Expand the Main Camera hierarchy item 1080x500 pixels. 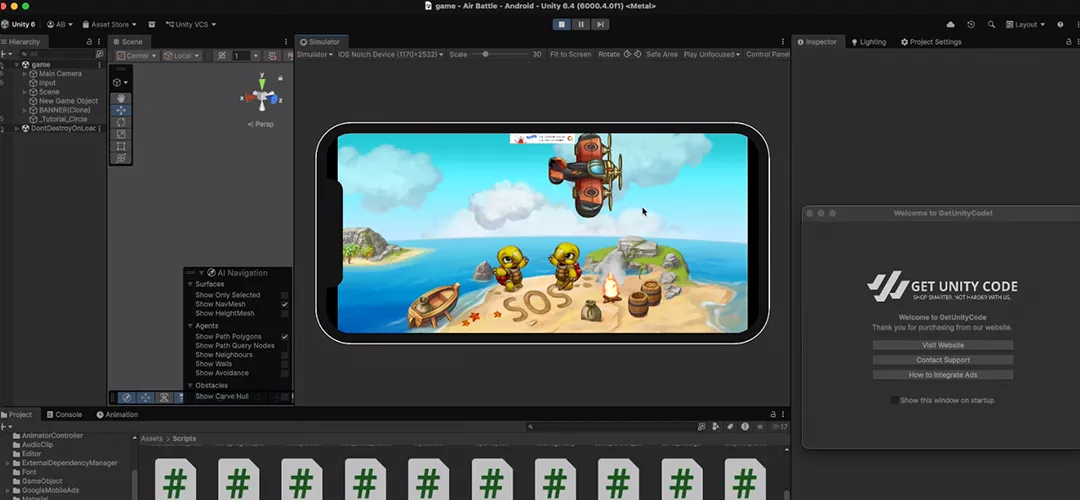tap(25, 74)
